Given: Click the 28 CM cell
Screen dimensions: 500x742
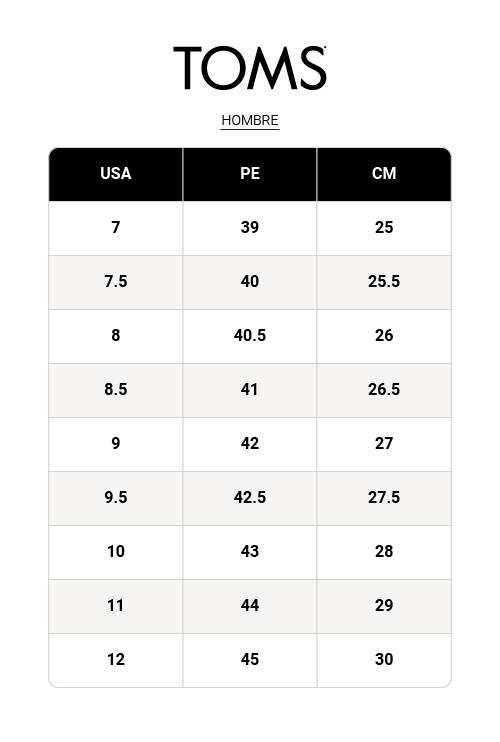Looking at the screenshot, I should point(384,552).
